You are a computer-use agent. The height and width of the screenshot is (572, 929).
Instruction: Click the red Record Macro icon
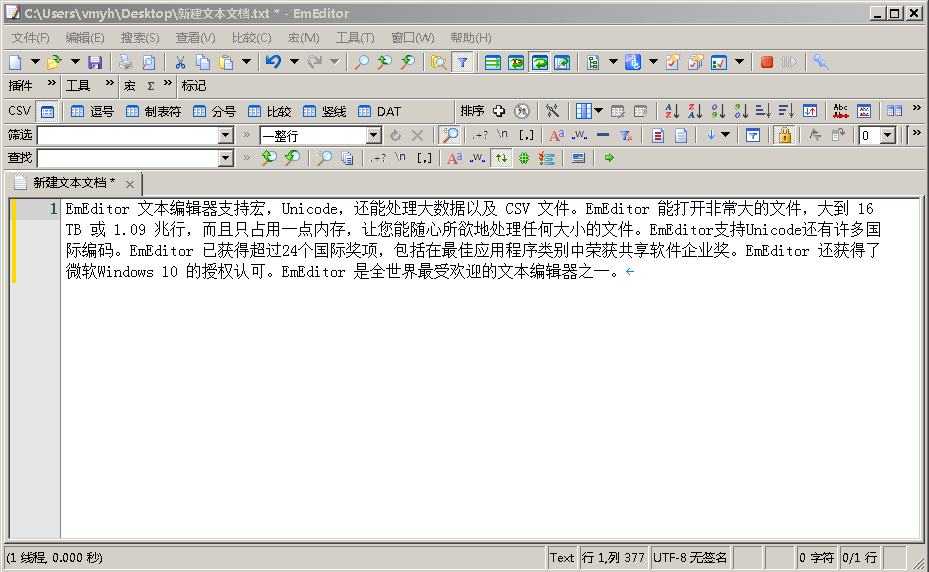[767, 62]
